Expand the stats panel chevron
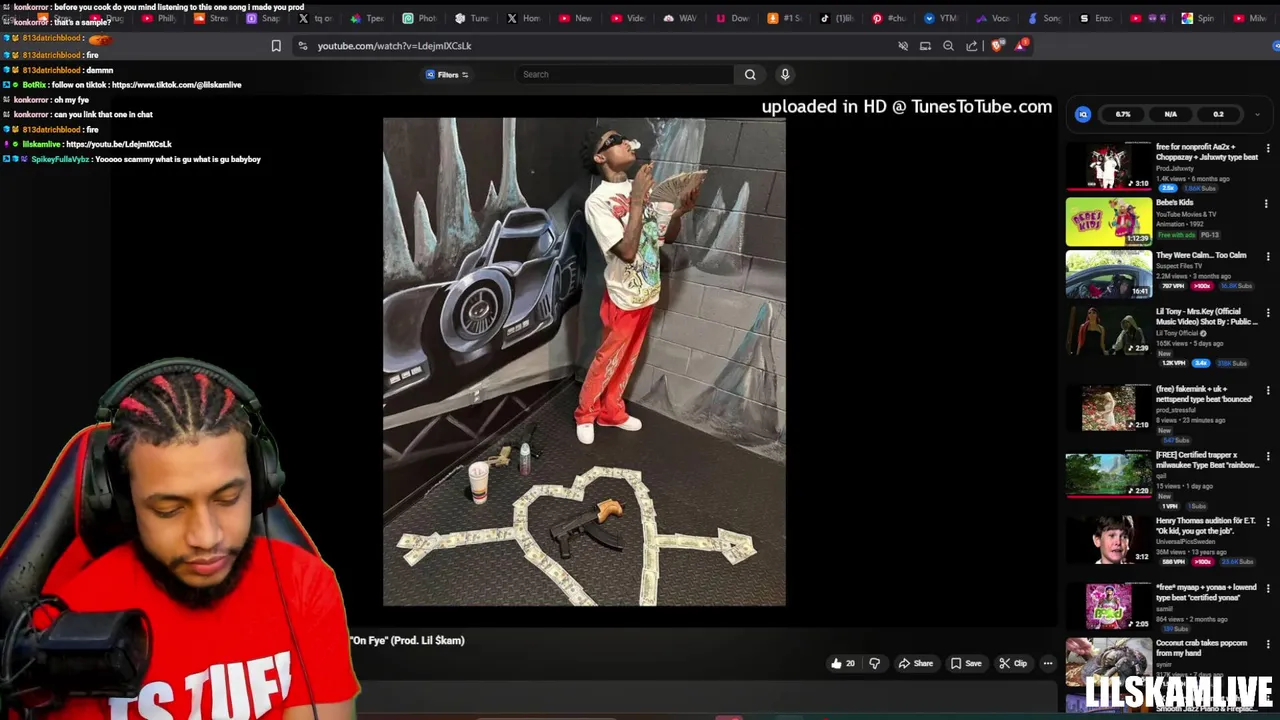Screen dimensions: 1280x720 tap(1257, 114)
